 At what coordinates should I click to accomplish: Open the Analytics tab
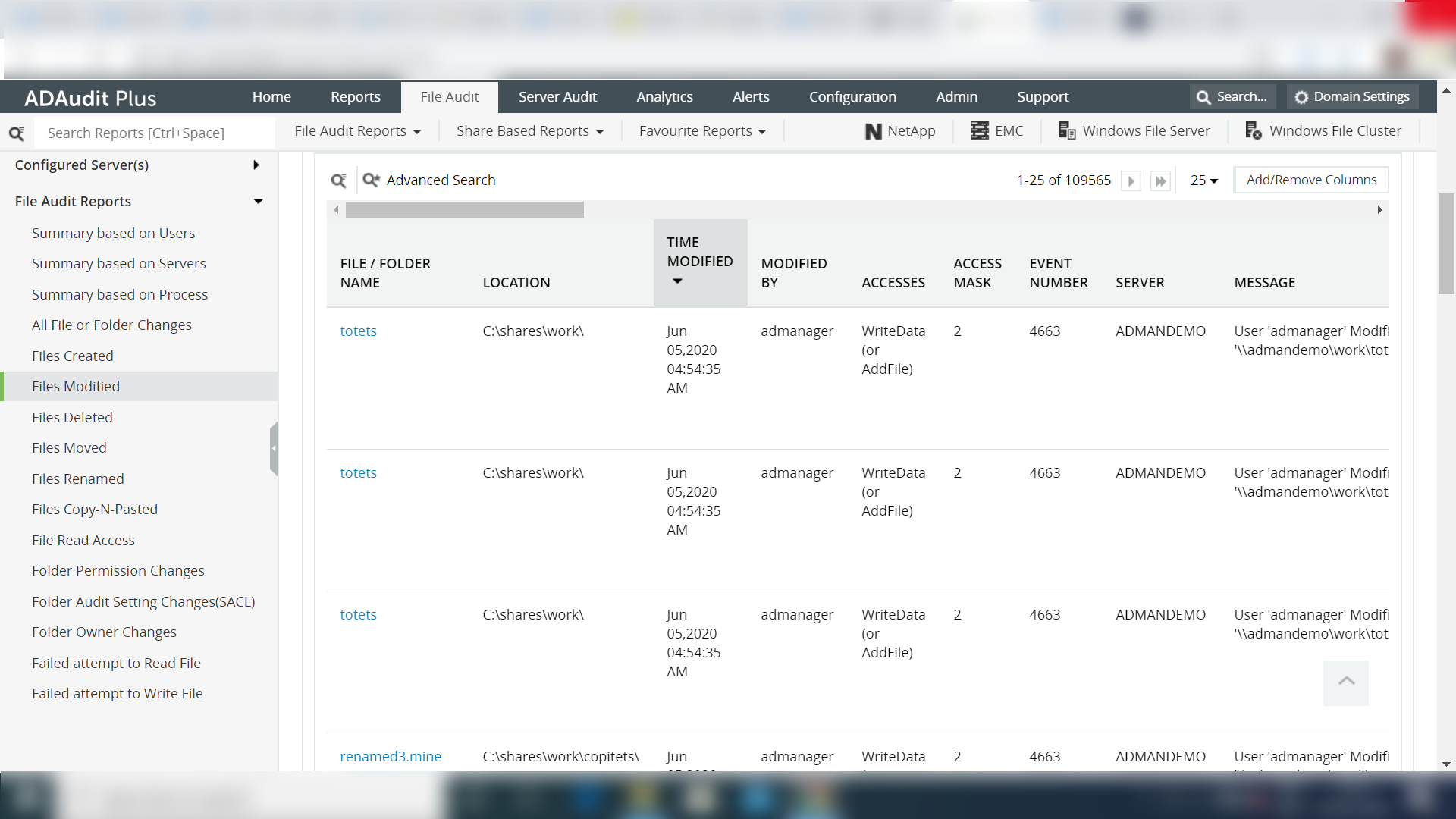coord(664,97)
